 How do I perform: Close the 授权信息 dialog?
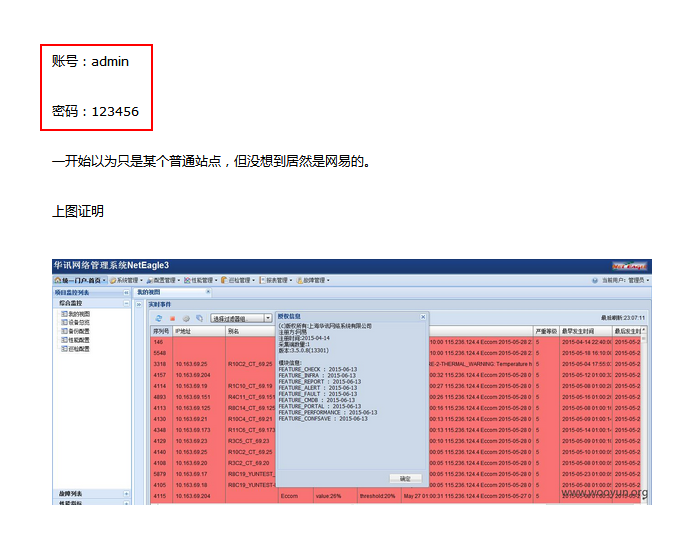[x=423, y=317]
